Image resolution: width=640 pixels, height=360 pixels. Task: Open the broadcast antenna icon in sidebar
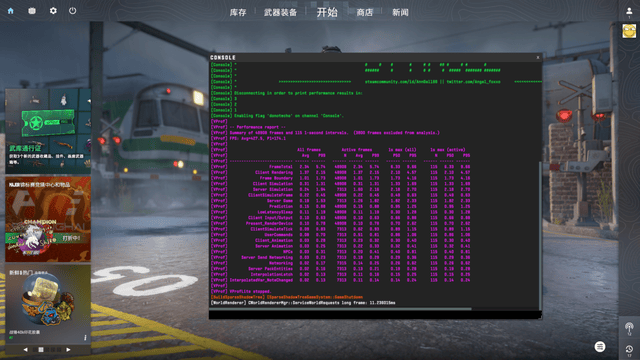coord(629,327)
